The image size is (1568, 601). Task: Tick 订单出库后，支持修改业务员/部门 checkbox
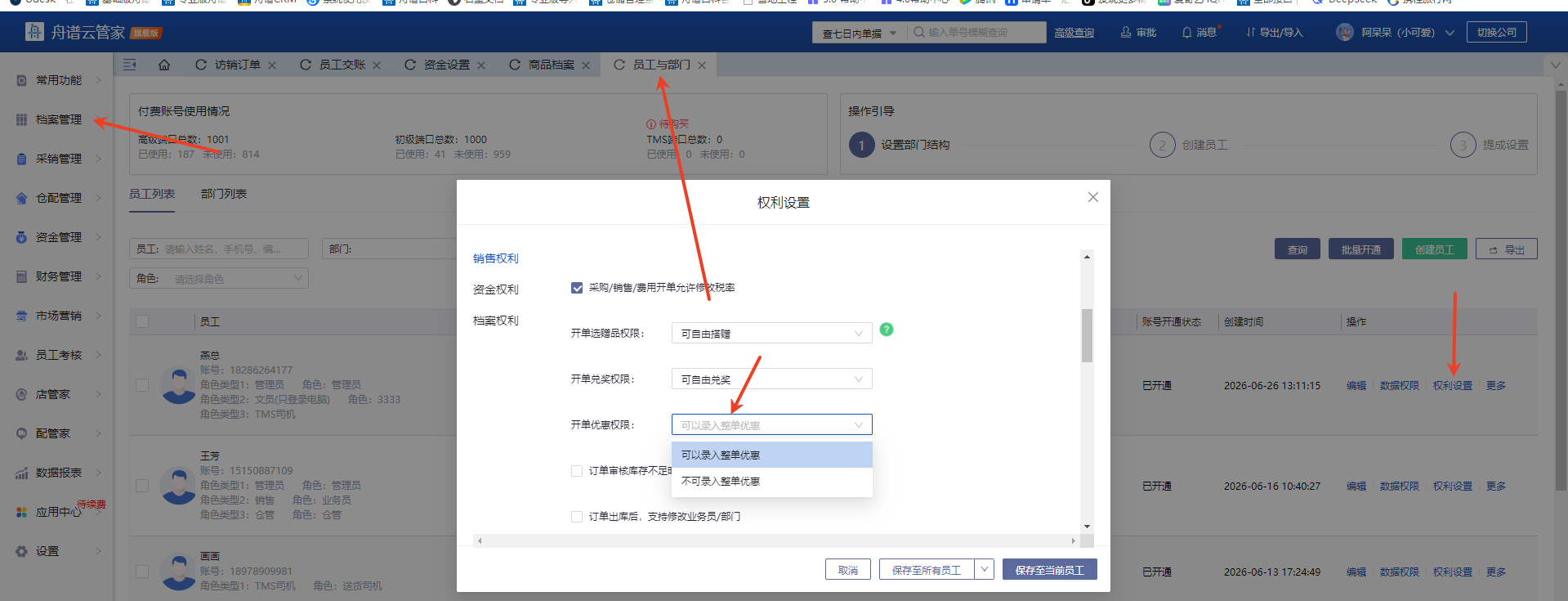point(577,517)
